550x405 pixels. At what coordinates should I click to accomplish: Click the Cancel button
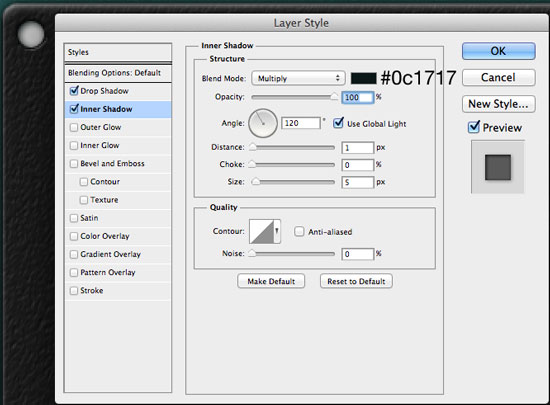[x=498, y=77]
